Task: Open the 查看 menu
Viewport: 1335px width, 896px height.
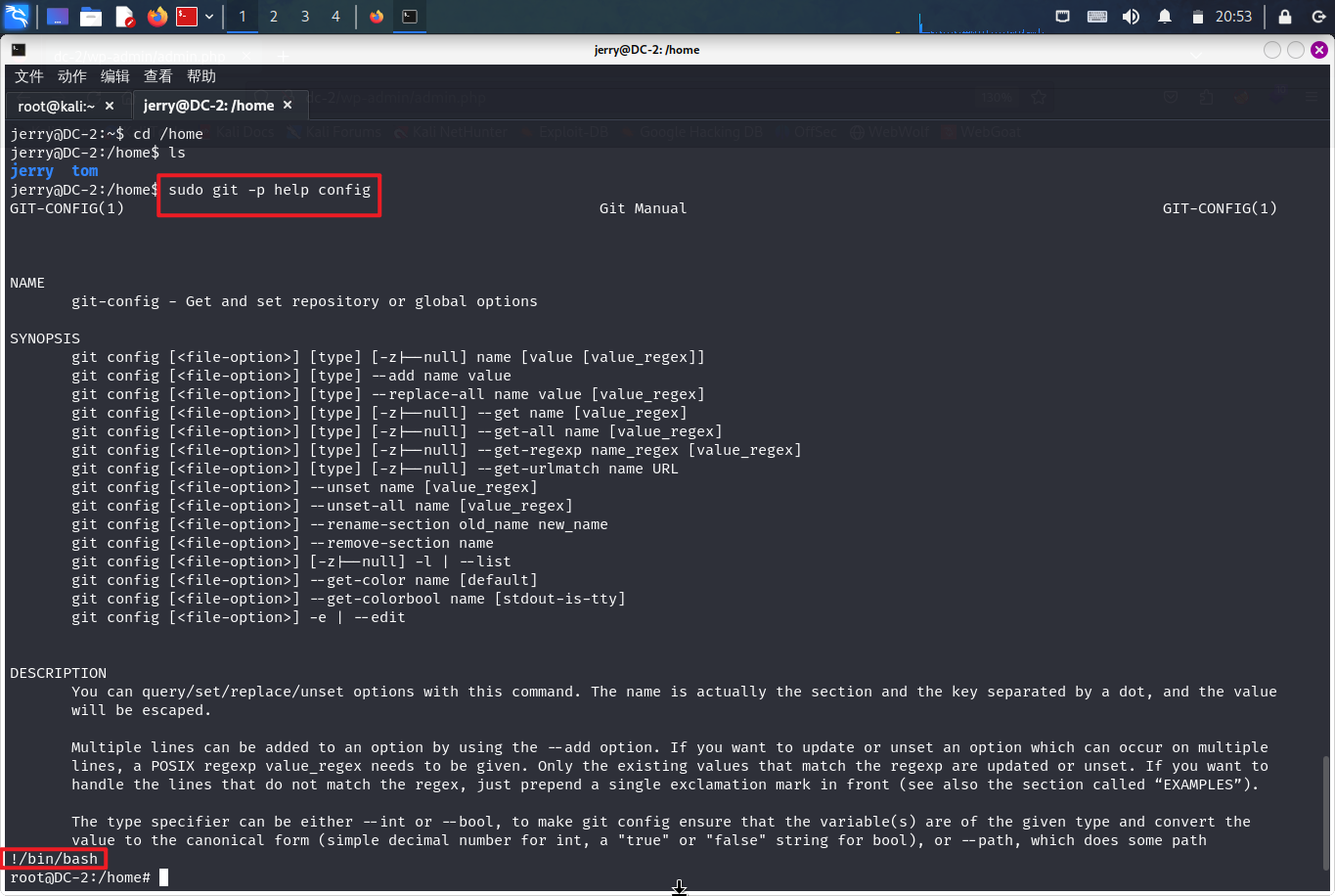Action: click(x=158, y=76)
